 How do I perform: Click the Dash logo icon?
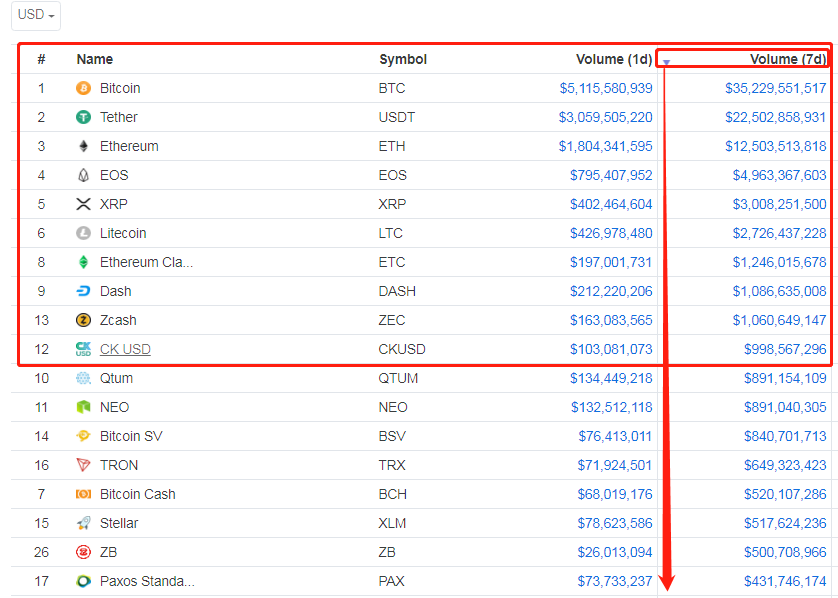pos(83,291)
